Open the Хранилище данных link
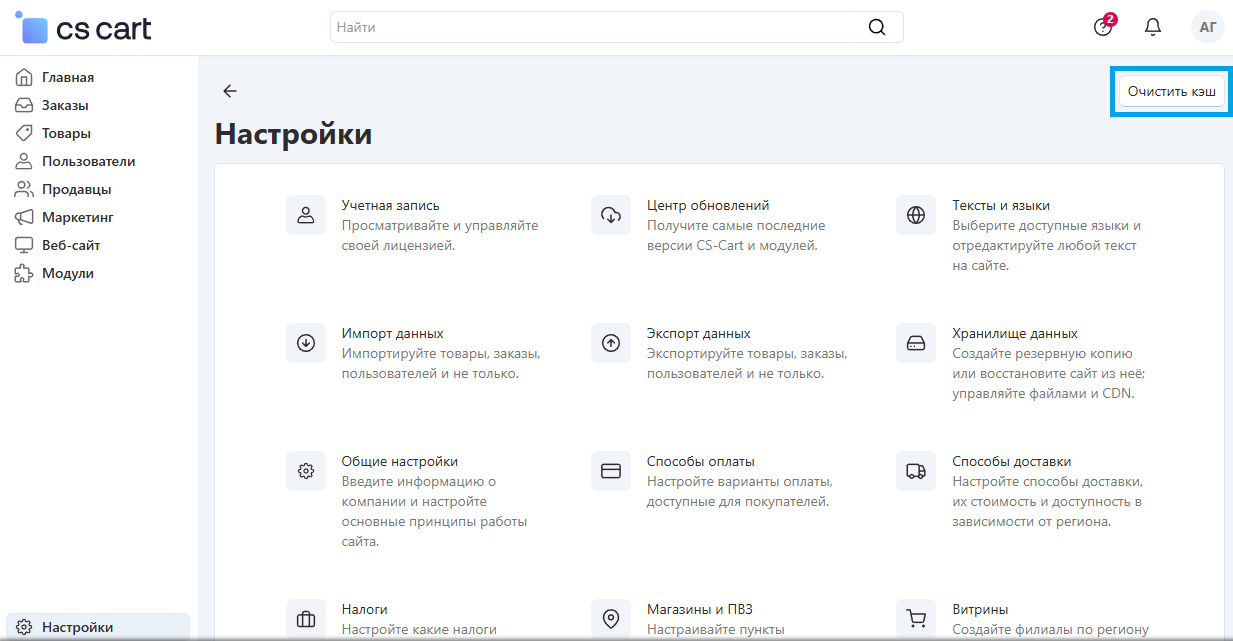Viewport: 1233px width, 641px height. coord(1014,333)
